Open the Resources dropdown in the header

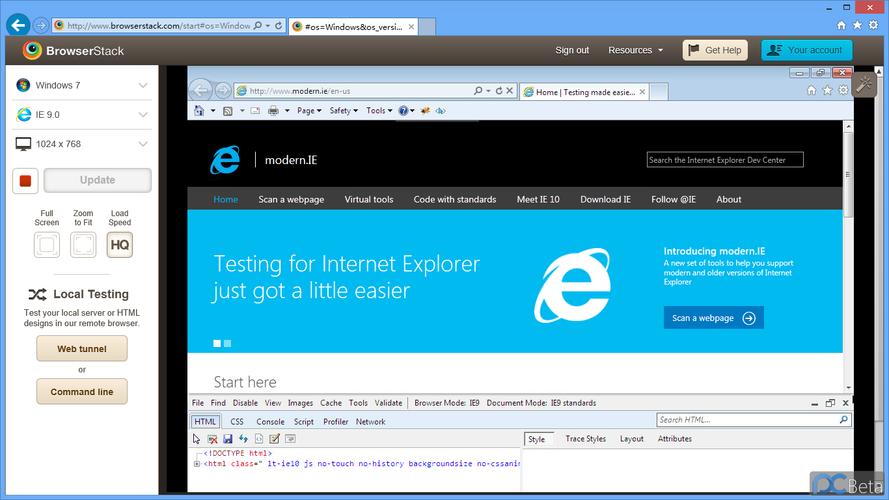click(636, 50)
